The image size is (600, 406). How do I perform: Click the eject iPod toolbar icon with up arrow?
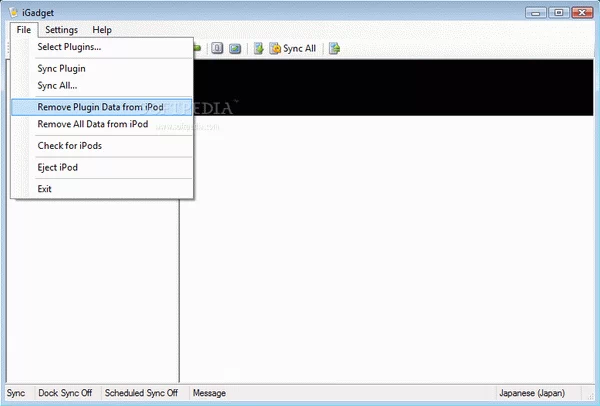click(x=334, y=49)
